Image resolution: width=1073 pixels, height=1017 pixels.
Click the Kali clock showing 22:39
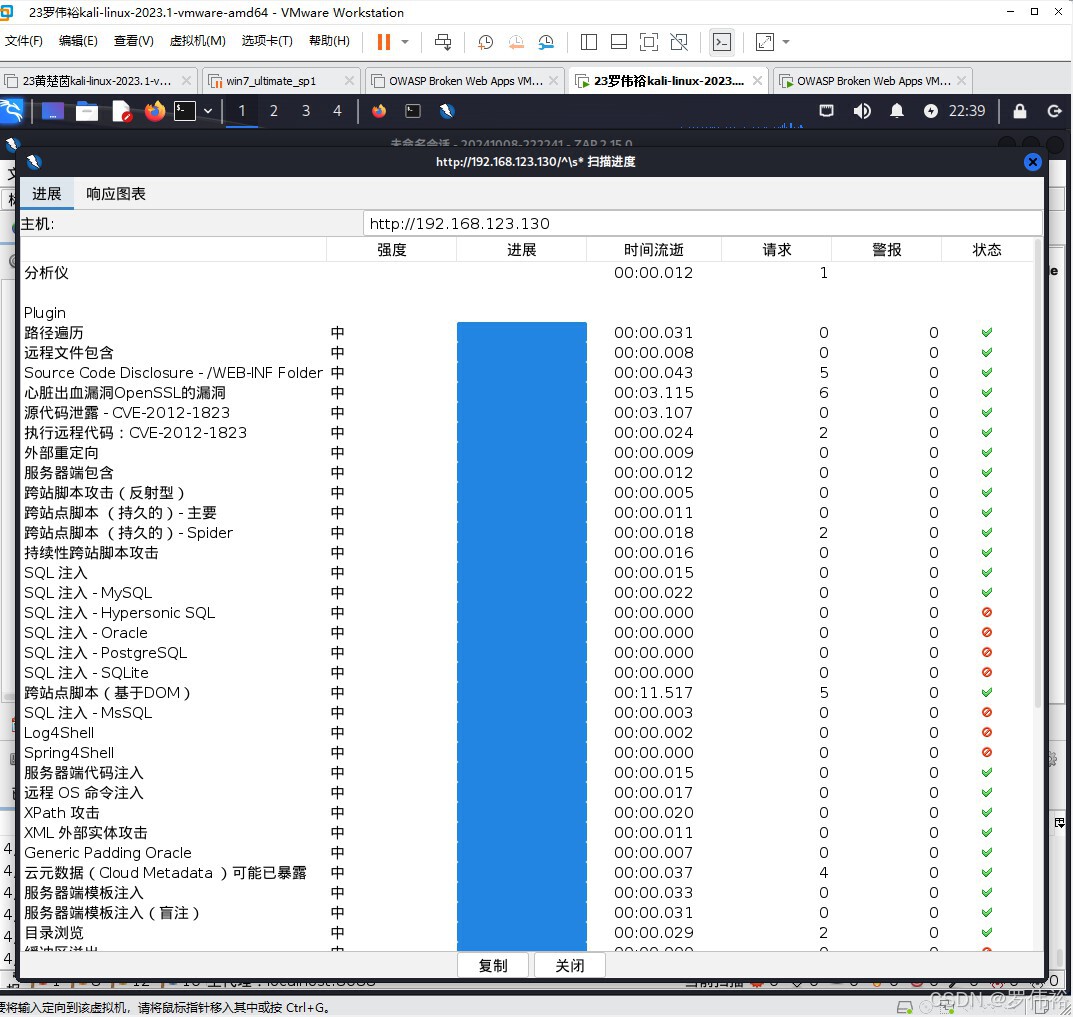coord(966,111)
